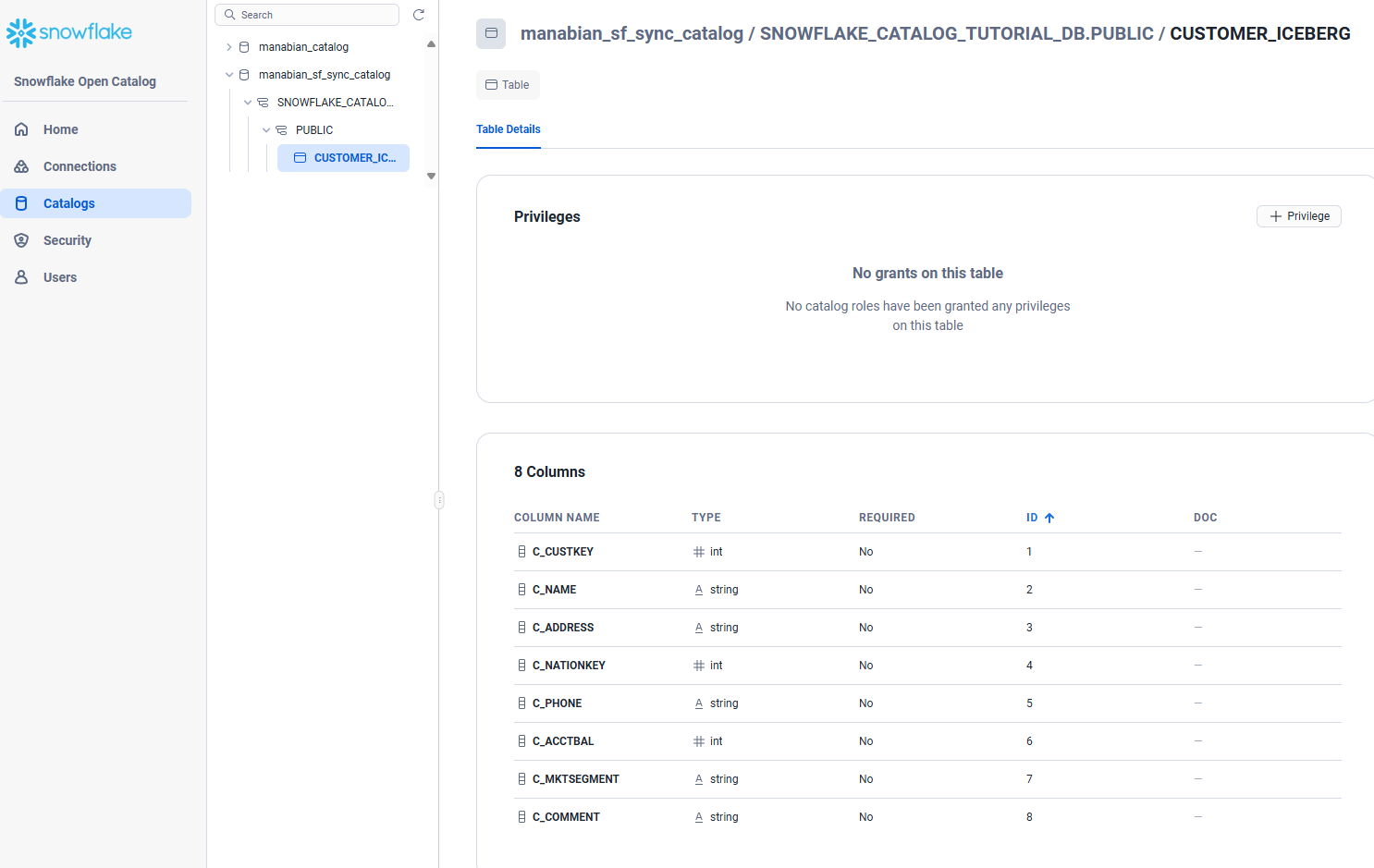The width and height of the screenshot is (1374, 868).
Task: Click the Required value No for C_COMMENT
Action: (x=865, y=817)
